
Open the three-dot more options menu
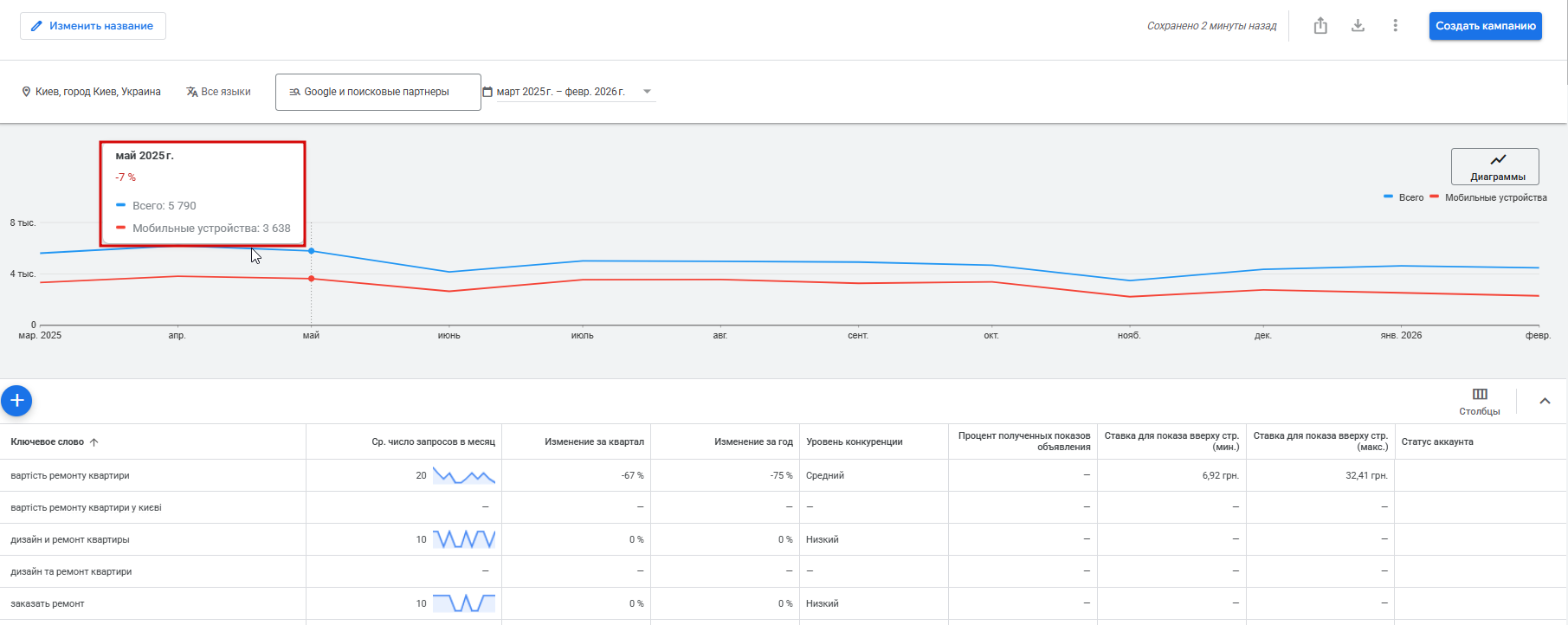1395,26
